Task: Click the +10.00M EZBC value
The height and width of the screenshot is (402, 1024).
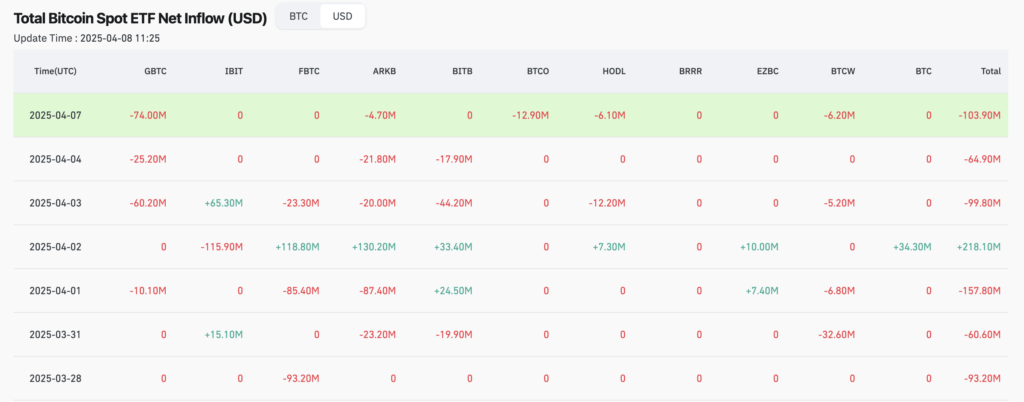Action: tap(760, 247)
